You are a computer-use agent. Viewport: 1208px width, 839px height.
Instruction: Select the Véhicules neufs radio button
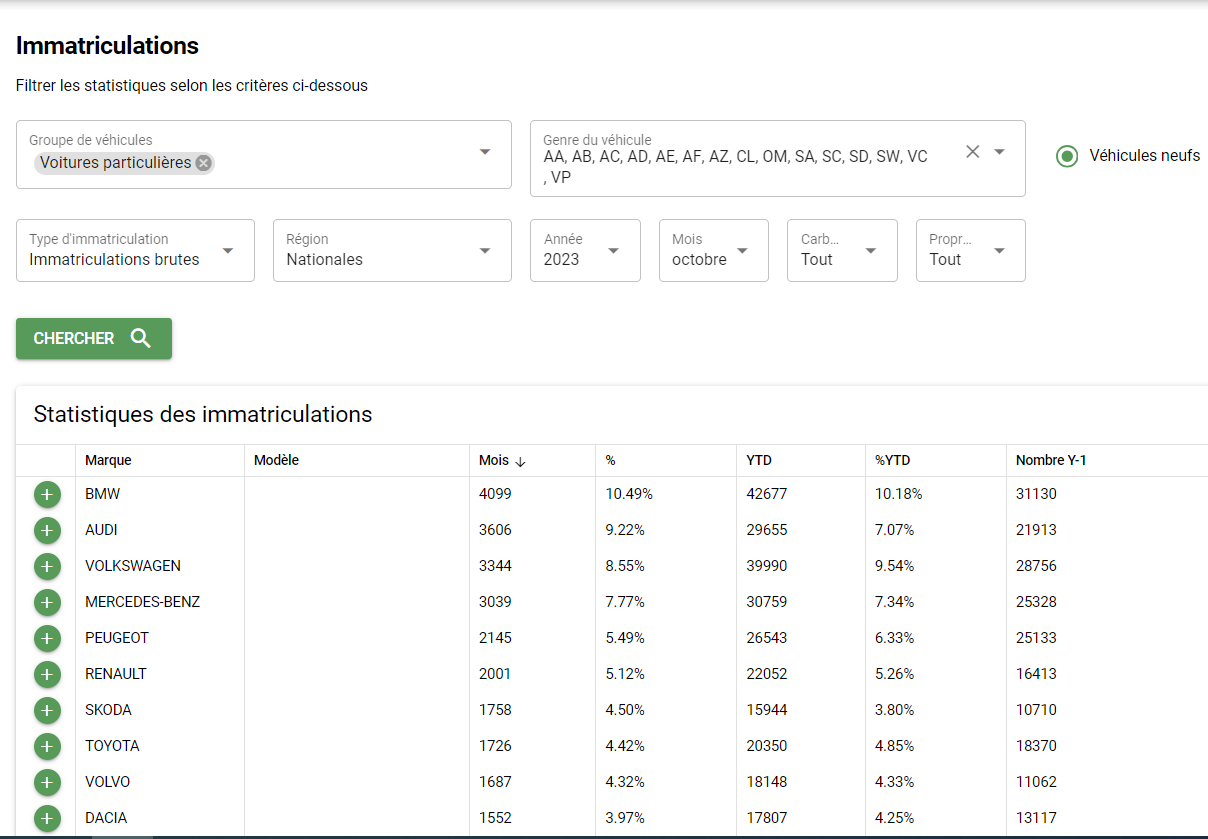coord(1067,156)
